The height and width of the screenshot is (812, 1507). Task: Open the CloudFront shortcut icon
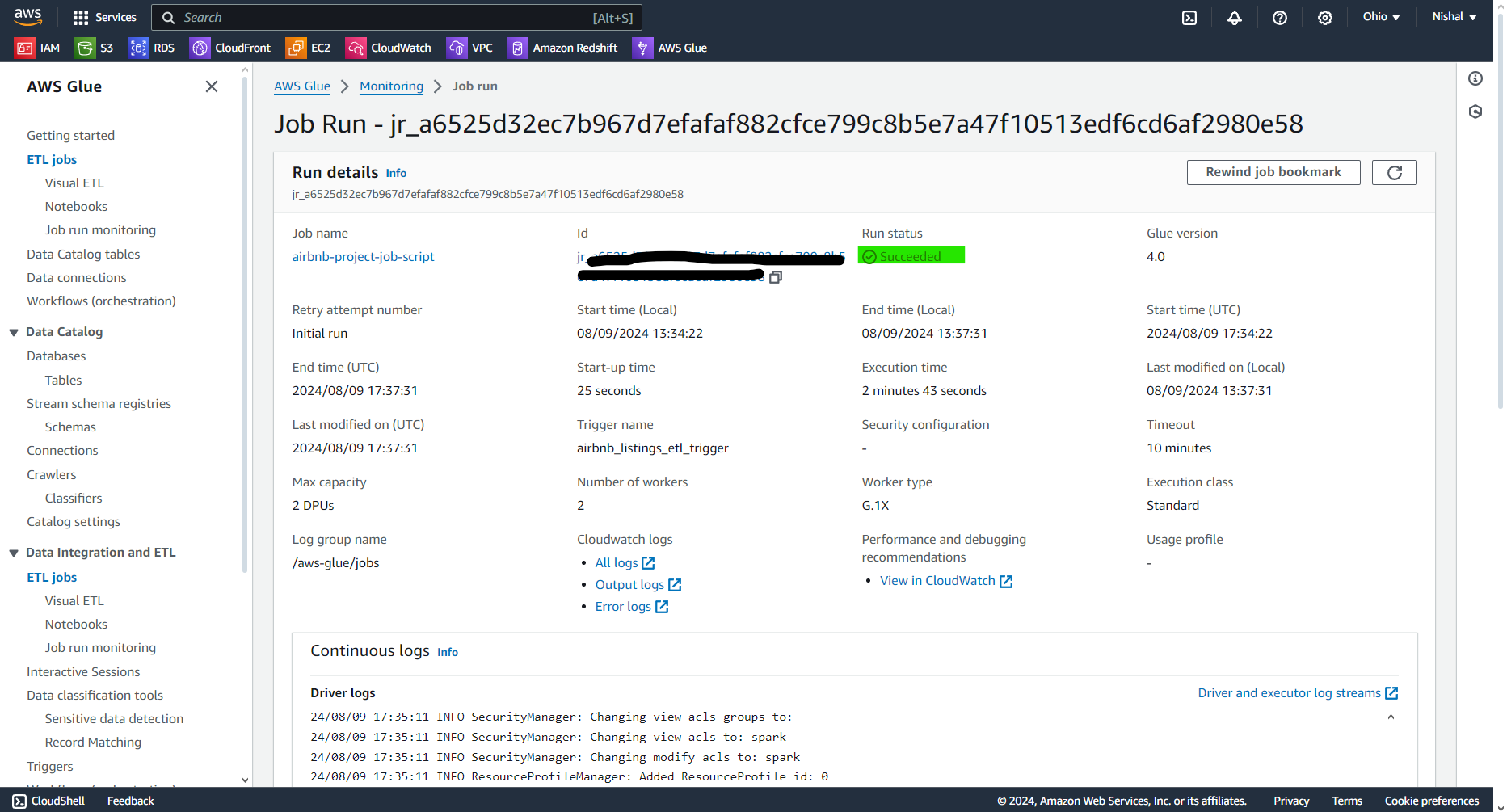click(200, 48)
